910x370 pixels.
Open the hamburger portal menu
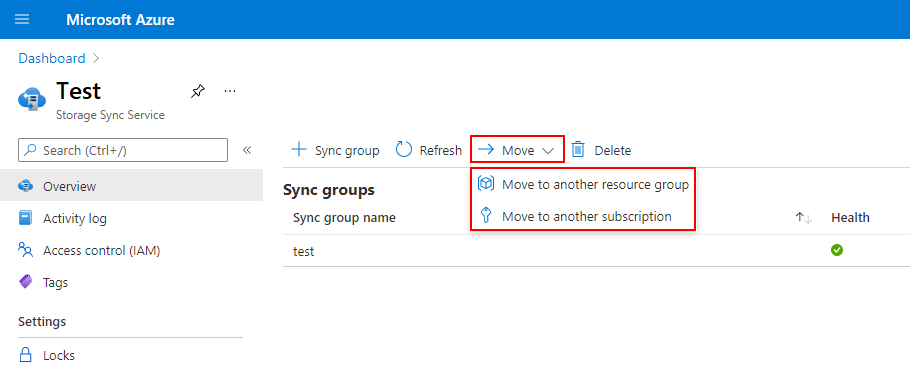pos(22,19)
